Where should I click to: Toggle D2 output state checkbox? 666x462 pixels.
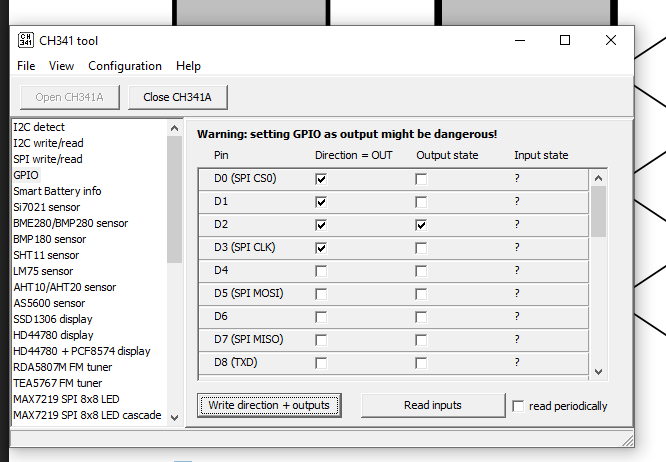coord(421,225)
